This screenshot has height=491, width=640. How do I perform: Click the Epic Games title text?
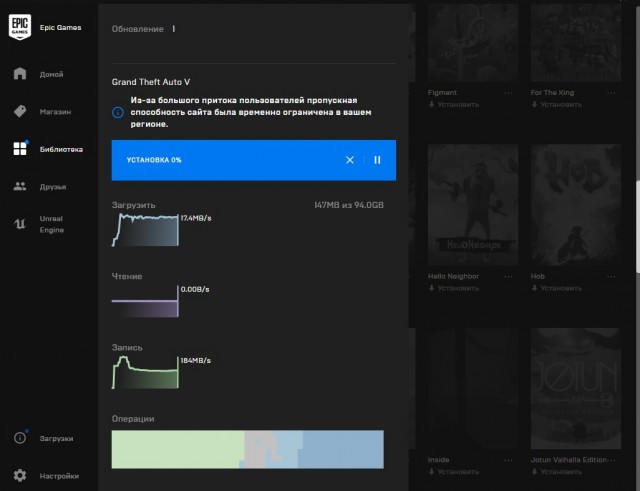click(x=60, y=27)
